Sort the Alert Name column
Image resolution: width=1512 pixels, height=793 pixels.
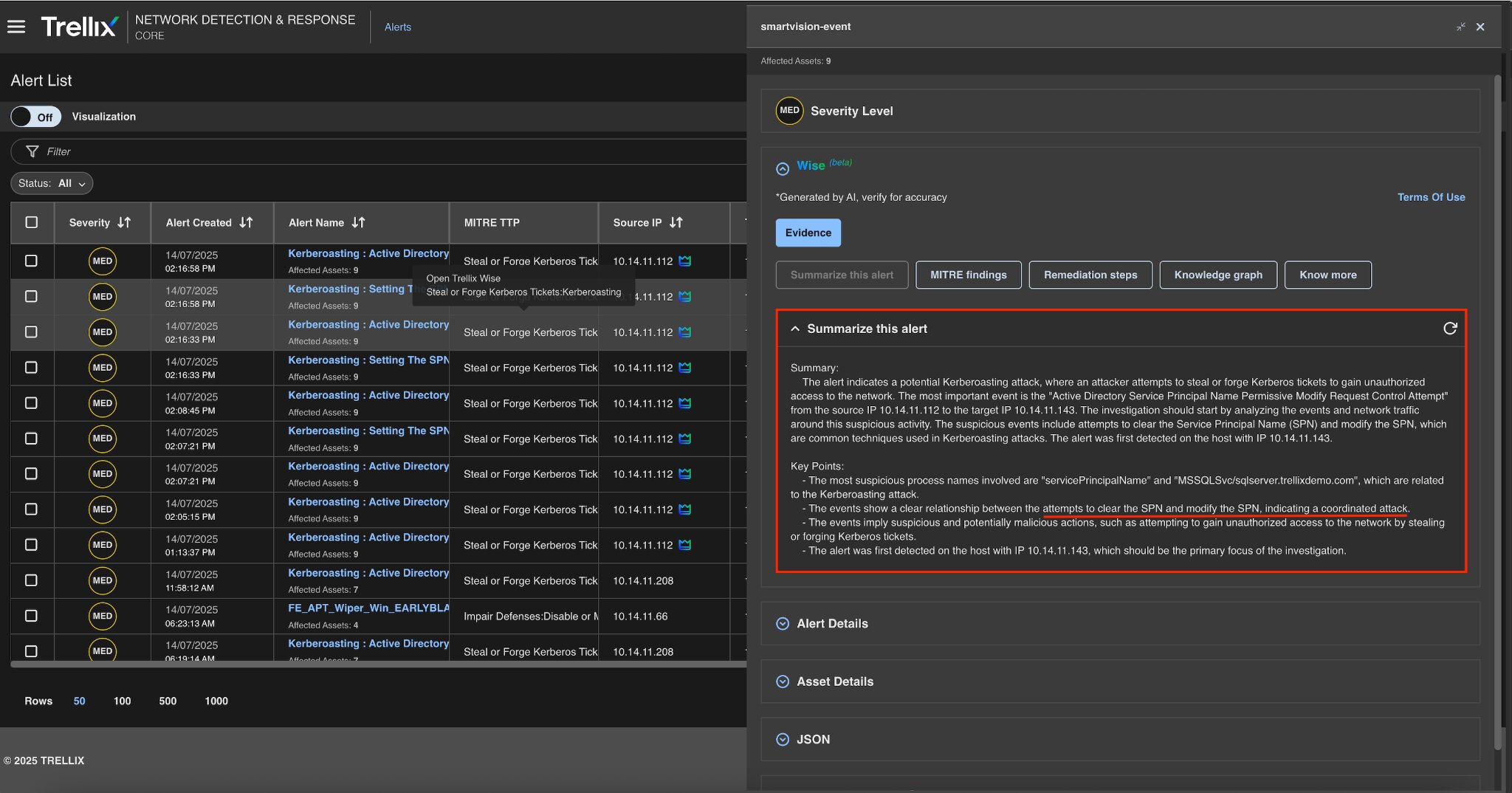pos(359,222)
